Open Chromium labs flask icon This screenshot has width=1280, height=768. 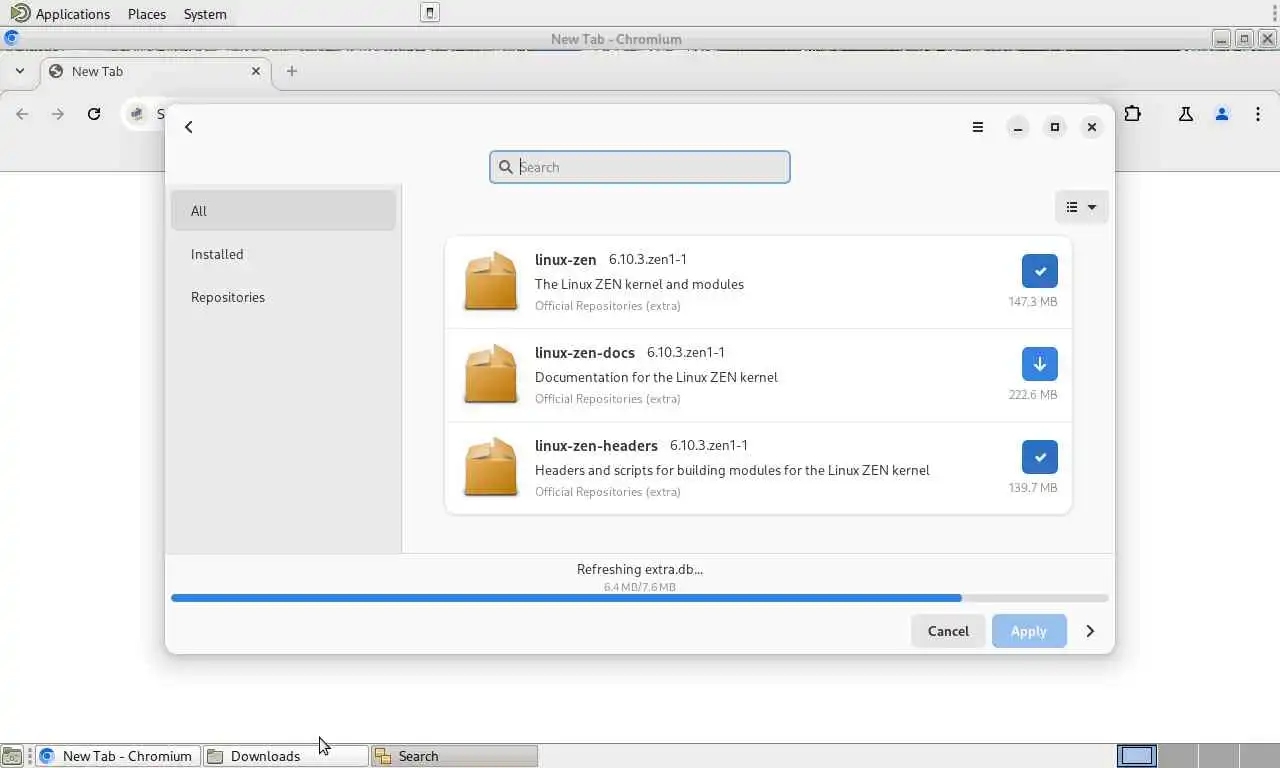tap(1186, 114)
